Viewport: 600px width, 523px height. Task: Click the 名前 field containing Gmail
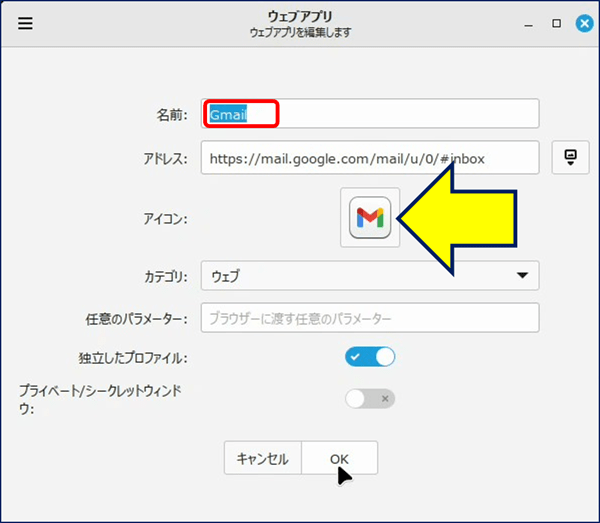coord(370,114)
